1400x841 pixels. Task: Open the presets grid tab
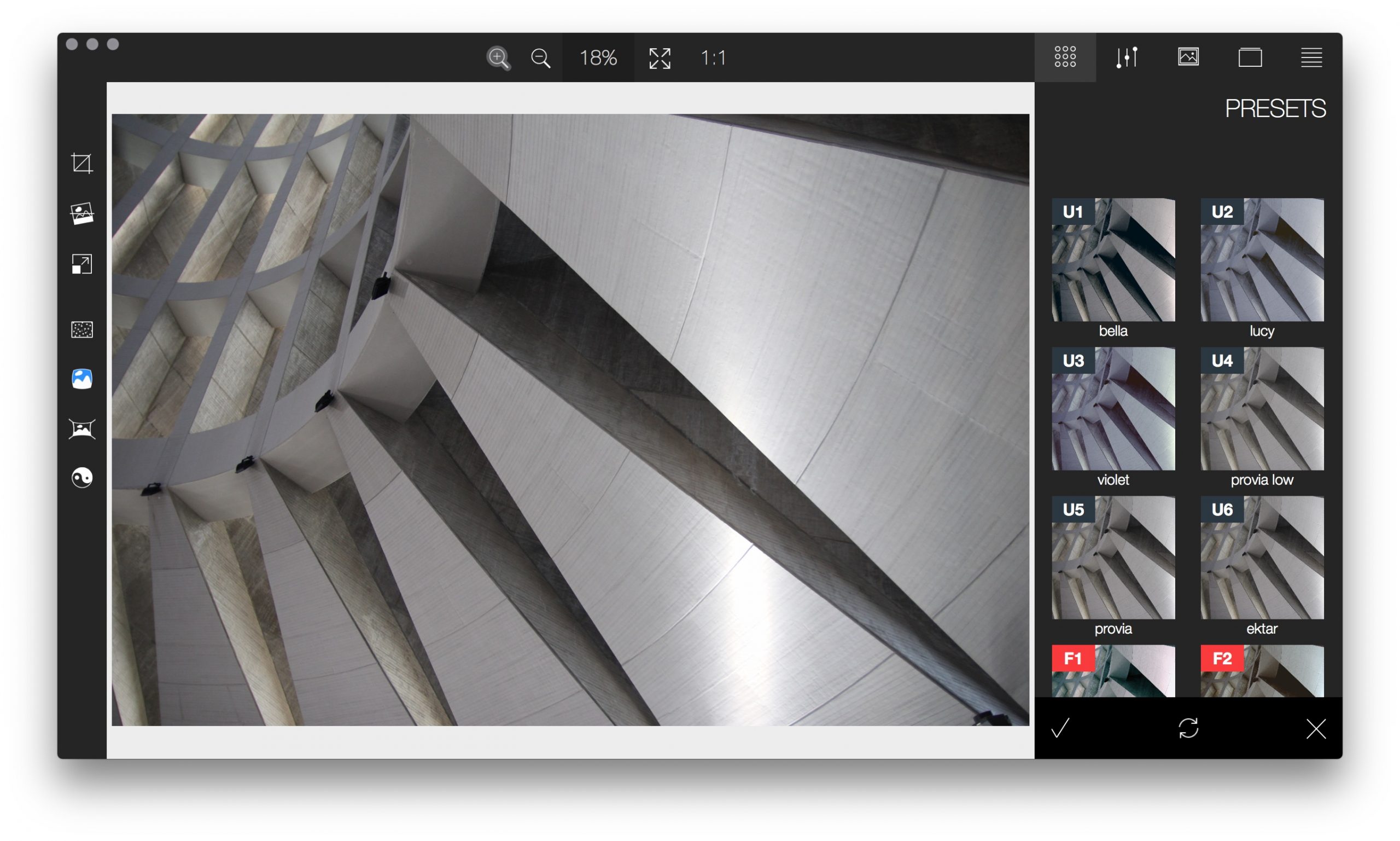tap(1065, 57)
